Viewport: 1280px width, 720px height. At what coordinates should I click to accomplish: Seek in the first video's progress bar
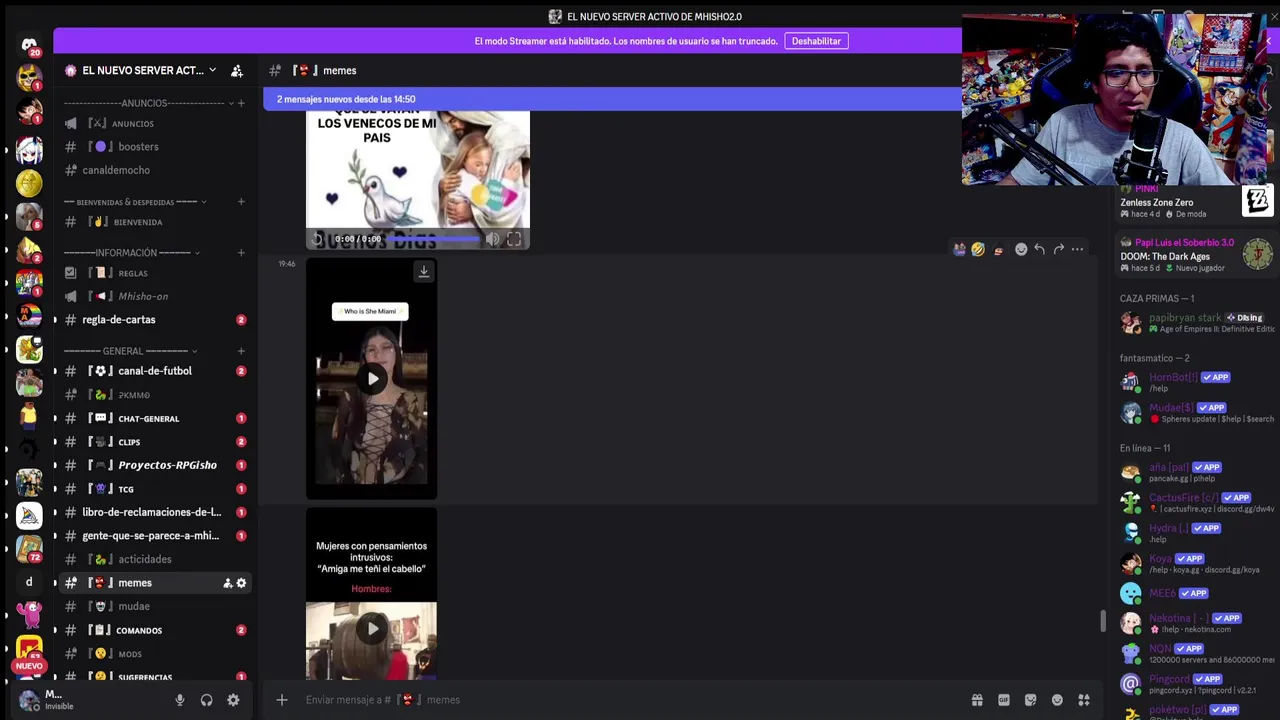432,239
